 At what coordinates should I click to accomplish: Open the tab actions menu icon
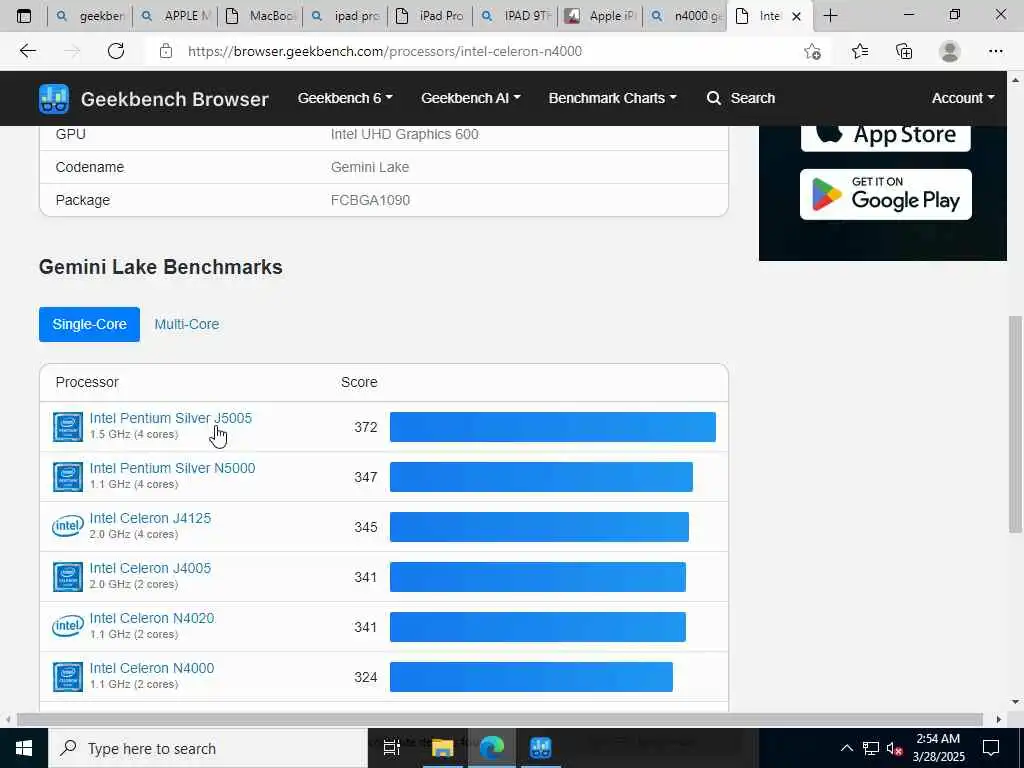[x=24, y=16]
